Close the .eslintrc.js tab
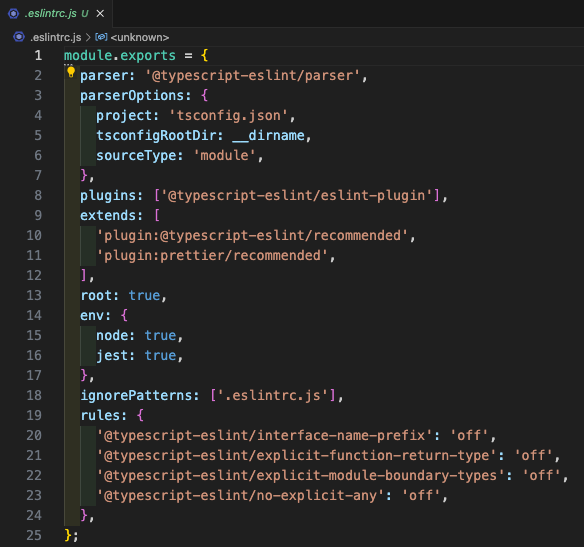 coord(100,14)
